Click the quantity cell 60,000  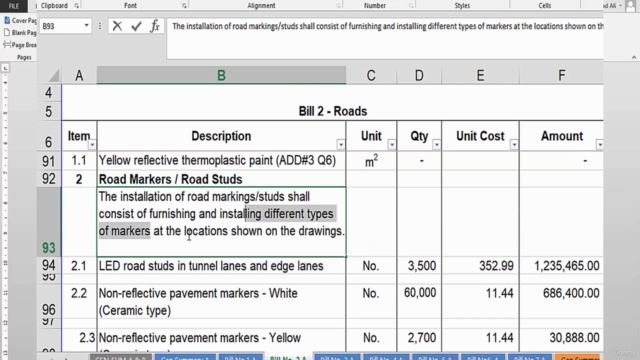pyautogui.click(x=419, y=302)
